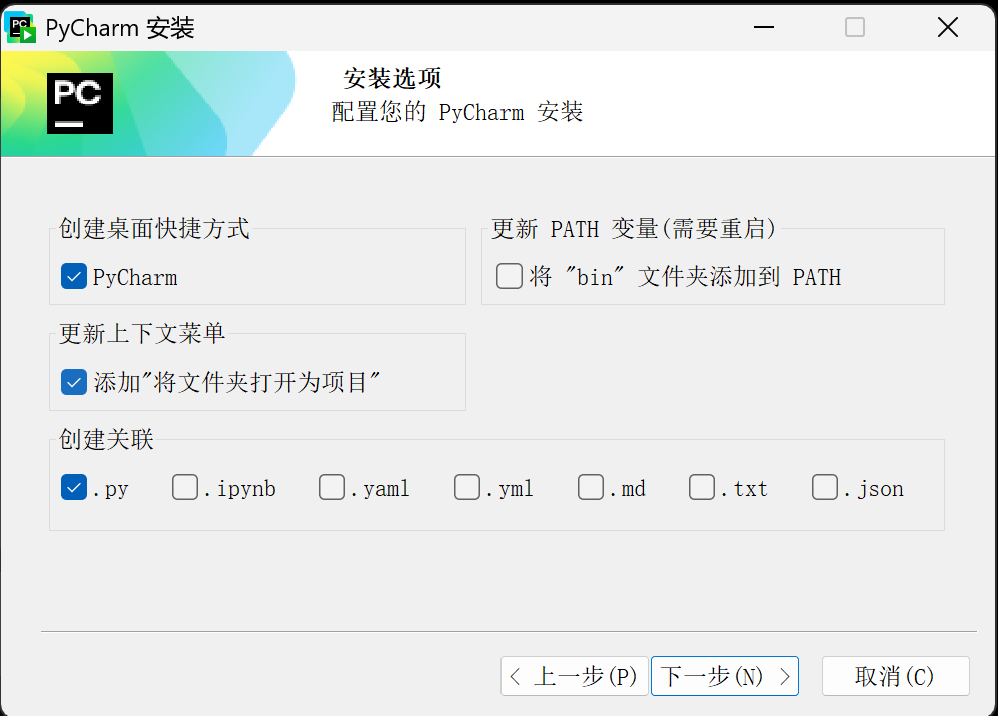Close the PyCharm installer window

pos(948,27)
